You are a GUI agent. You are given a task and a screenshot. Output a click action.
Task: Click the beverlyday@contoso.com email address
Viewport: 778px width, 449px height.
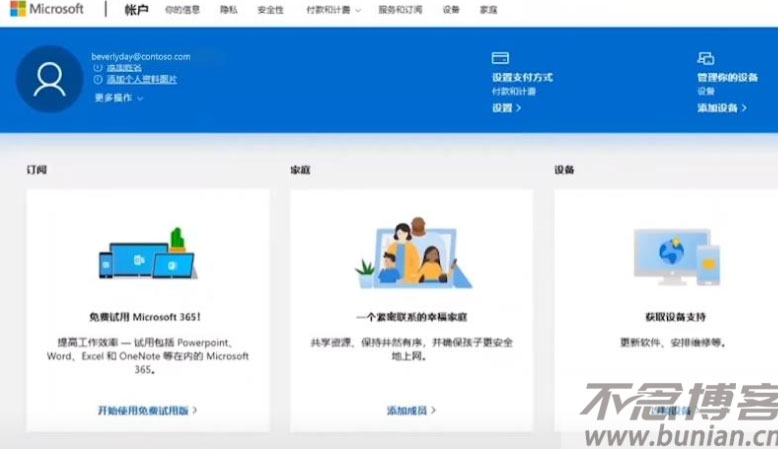[141, 57]
